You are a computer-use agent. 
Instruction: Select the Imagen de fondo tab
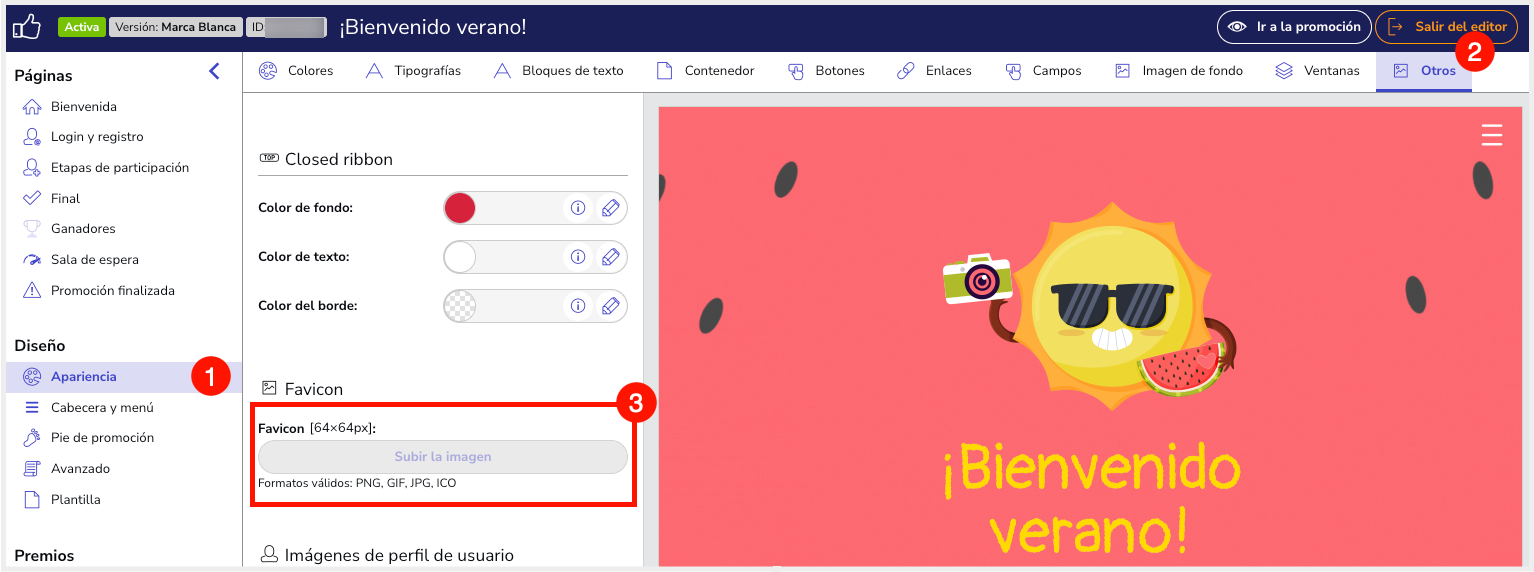(x=1179, y=71)
